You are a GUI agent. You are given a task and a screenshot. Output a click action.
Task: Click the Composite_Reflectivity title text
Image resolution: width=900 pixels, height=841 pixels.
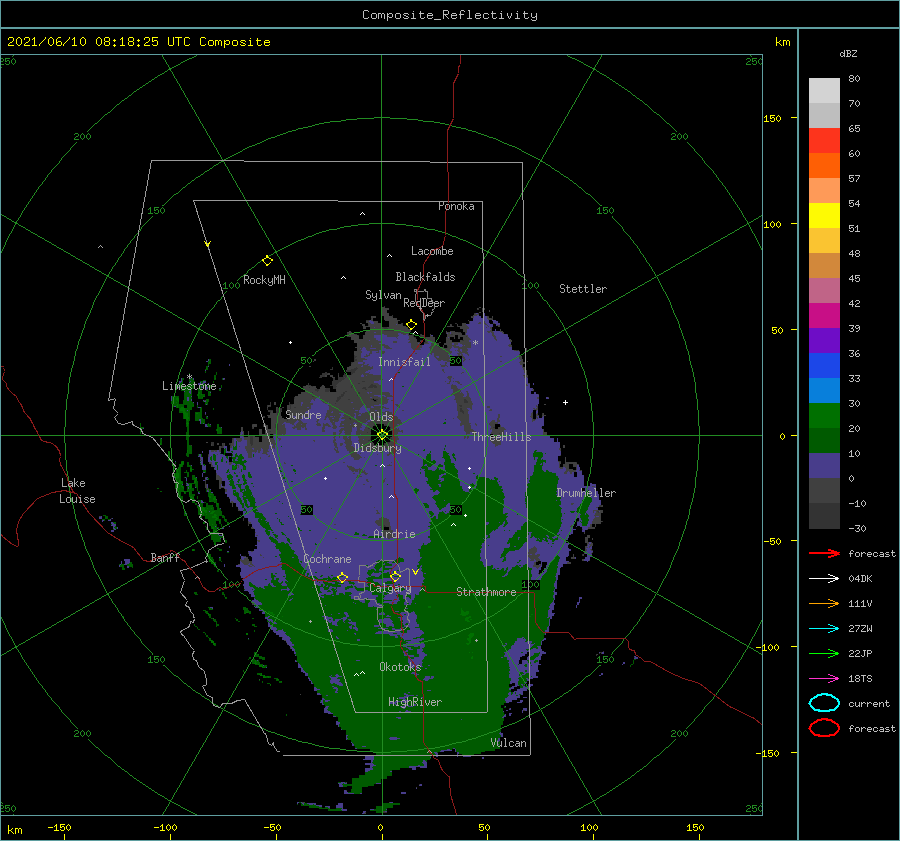point(450,15)
